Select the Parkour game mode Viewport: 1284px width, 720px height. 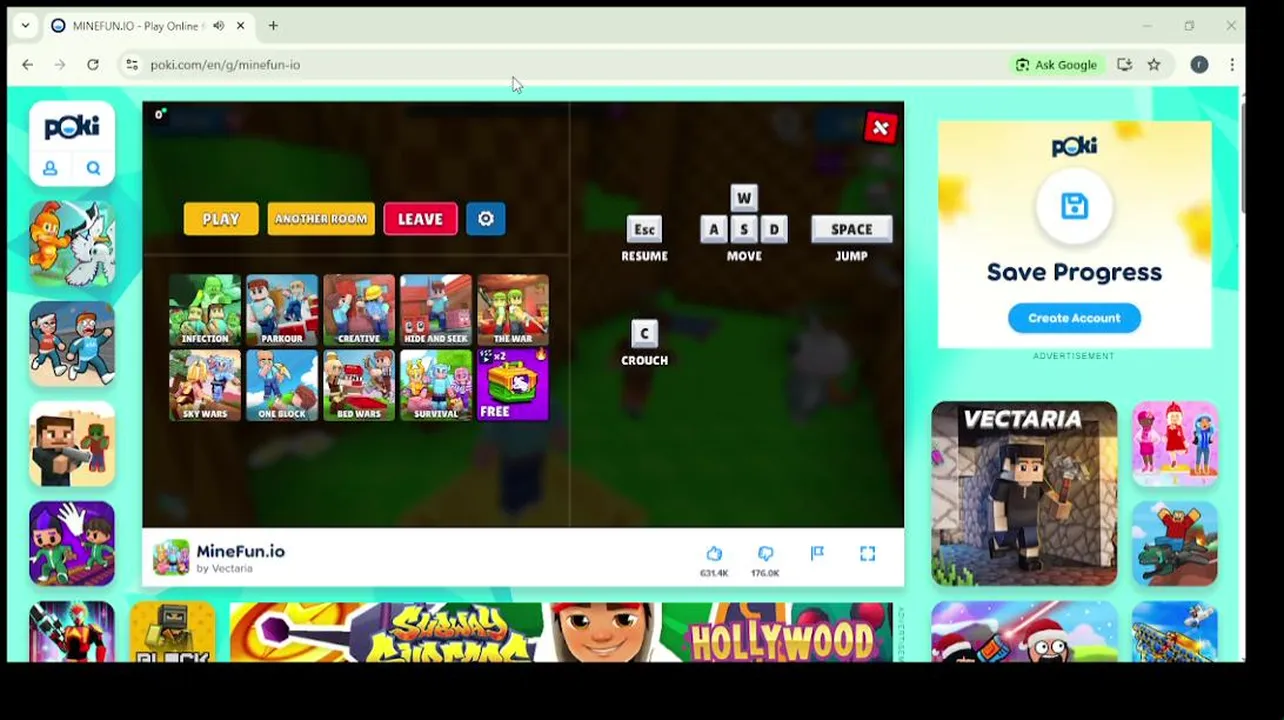tap(282, 310)
